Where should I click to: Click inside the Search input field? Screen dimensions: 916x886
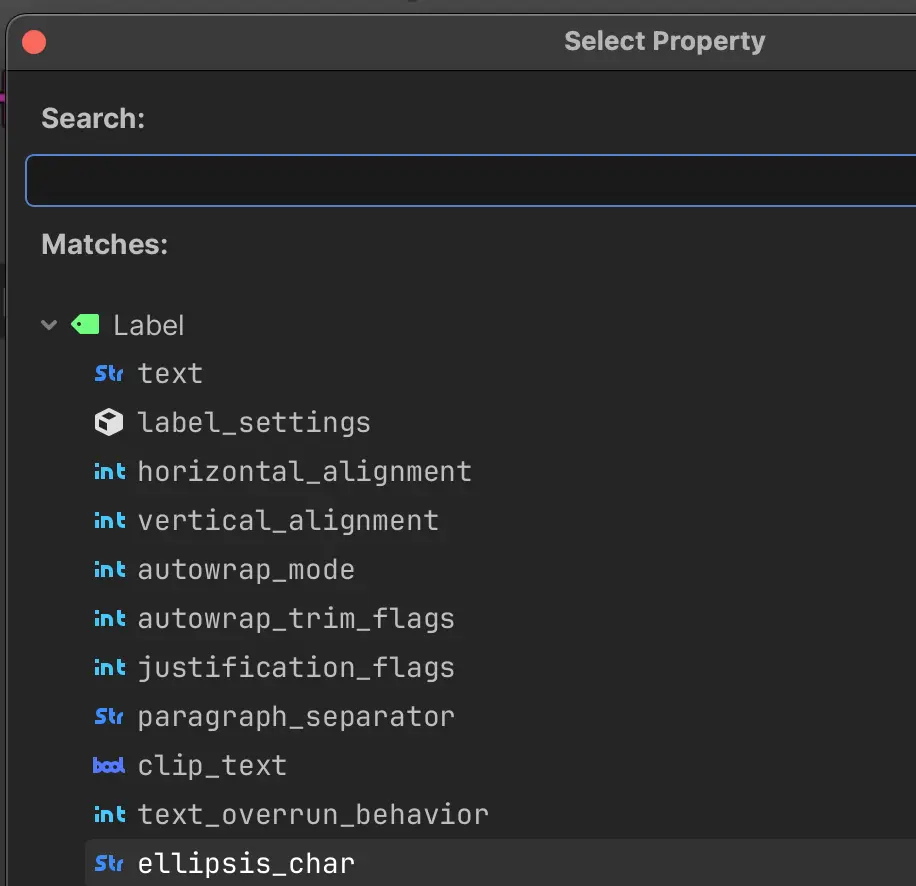[460, 180]
